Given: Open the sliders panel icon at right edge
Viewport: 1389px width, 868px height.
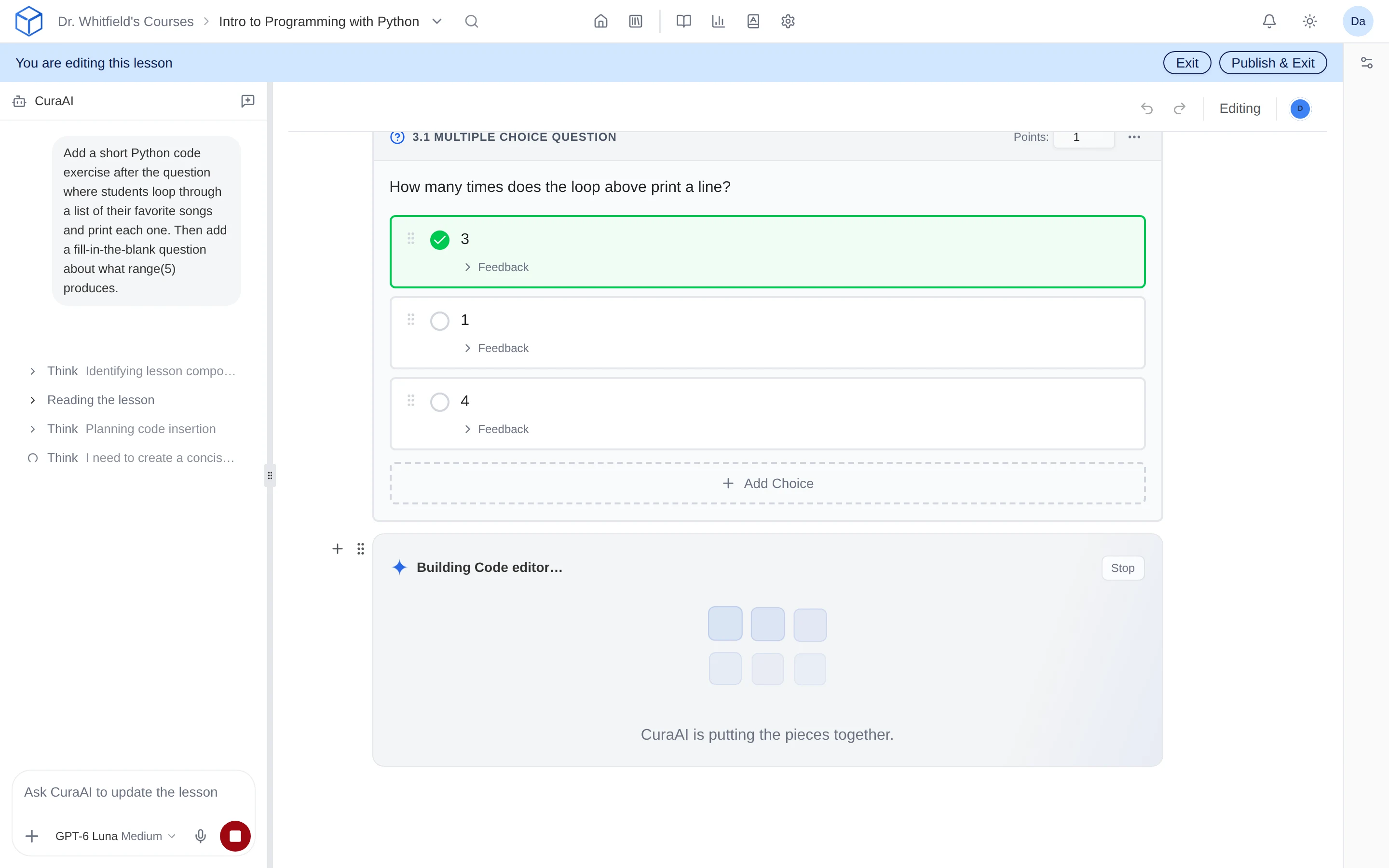Looking at the screenshot, I should (1367, 63).
